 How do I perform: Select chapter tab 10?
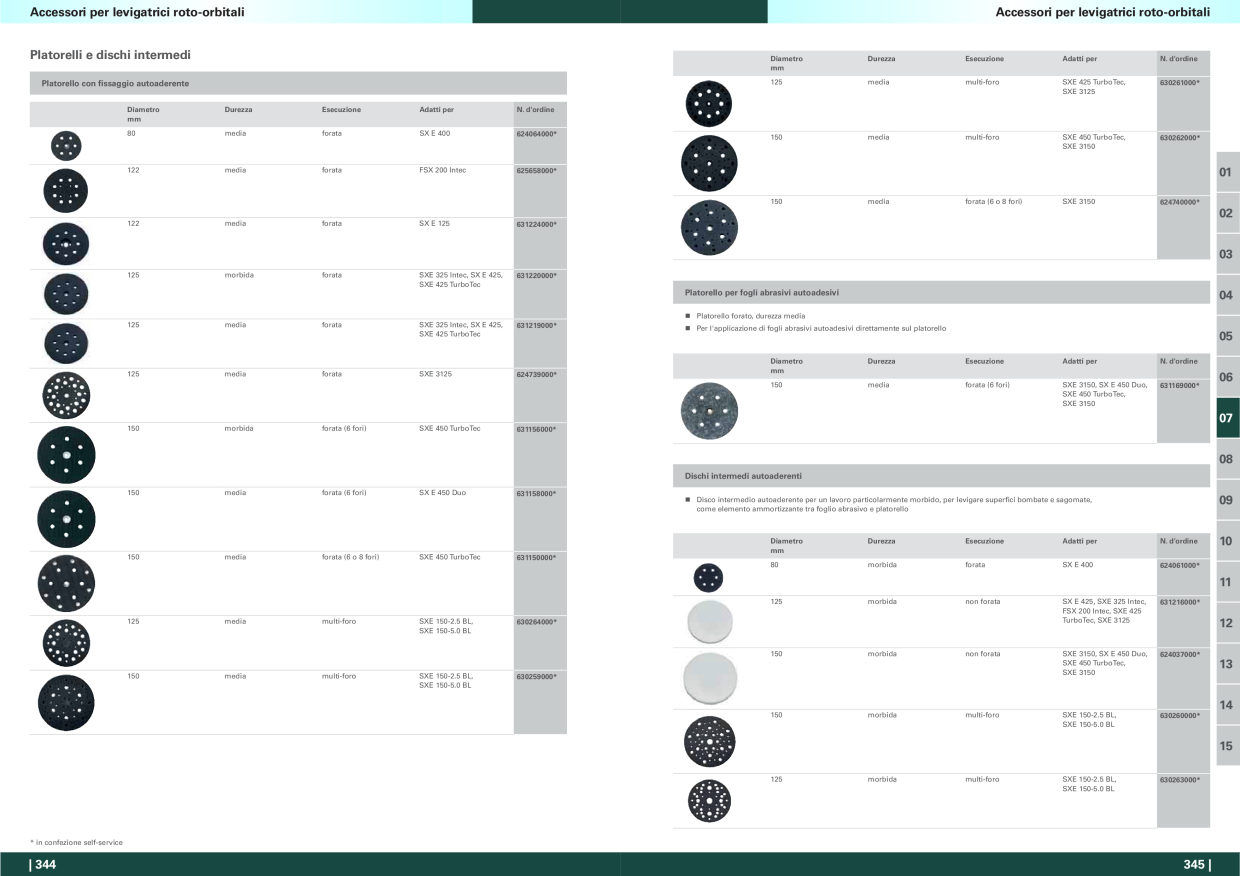coord(1227,541)
